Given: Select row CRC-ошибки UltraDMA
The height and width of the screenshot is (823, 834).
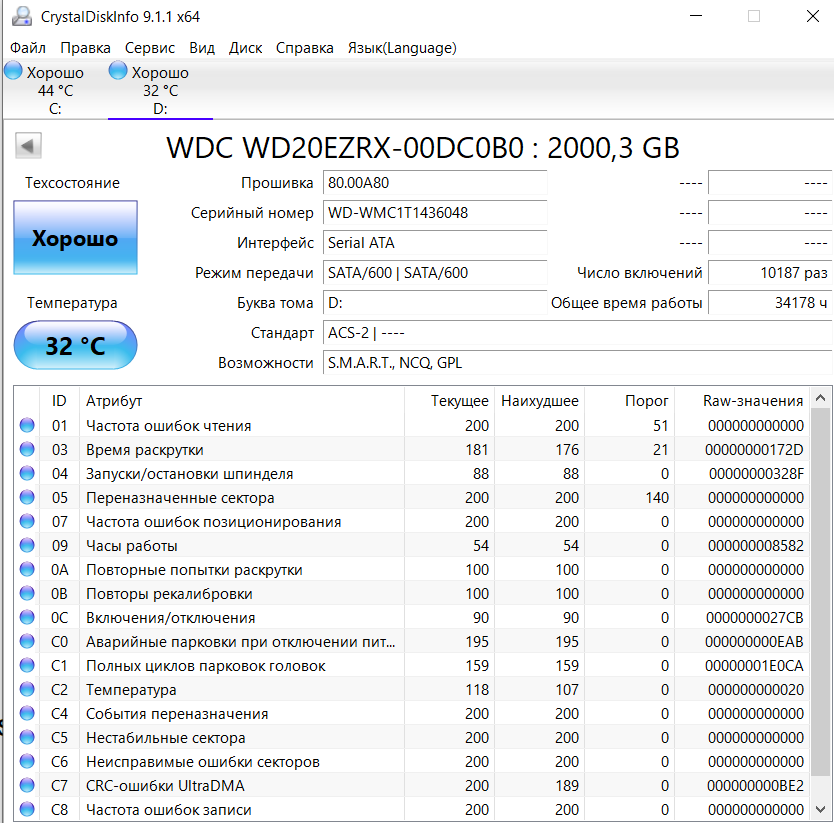Looking at the screenshot, I should click(412, 785).
